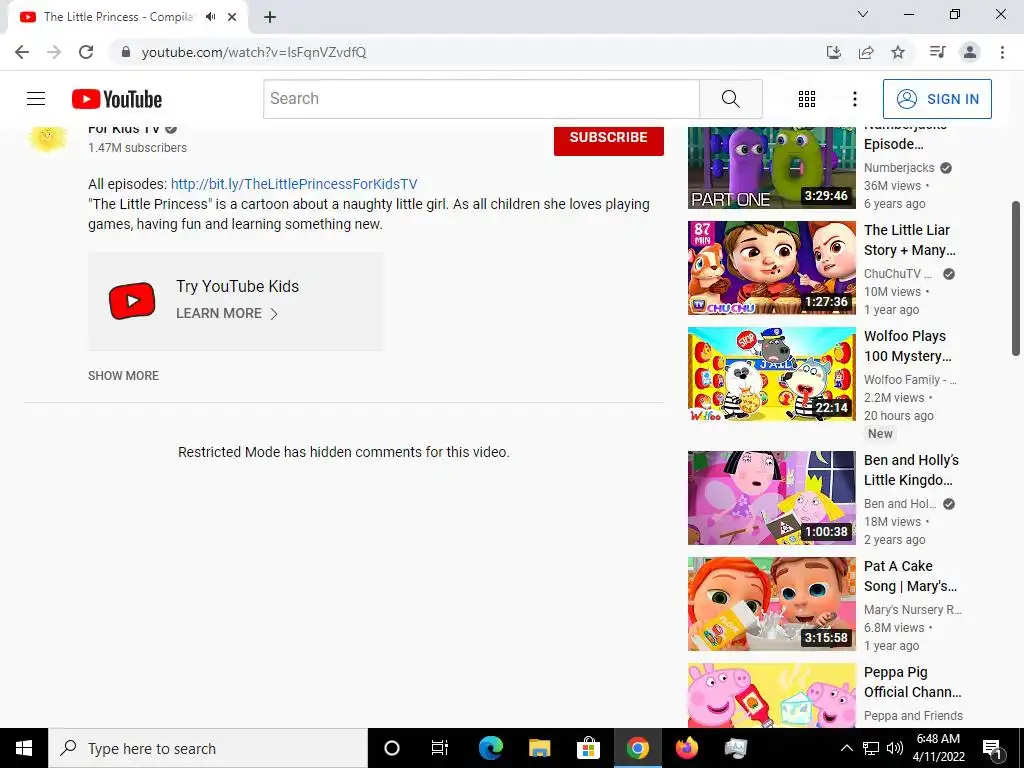
Task: Click the red SUBSCRIBE button
Action: (x=609, y=138)
